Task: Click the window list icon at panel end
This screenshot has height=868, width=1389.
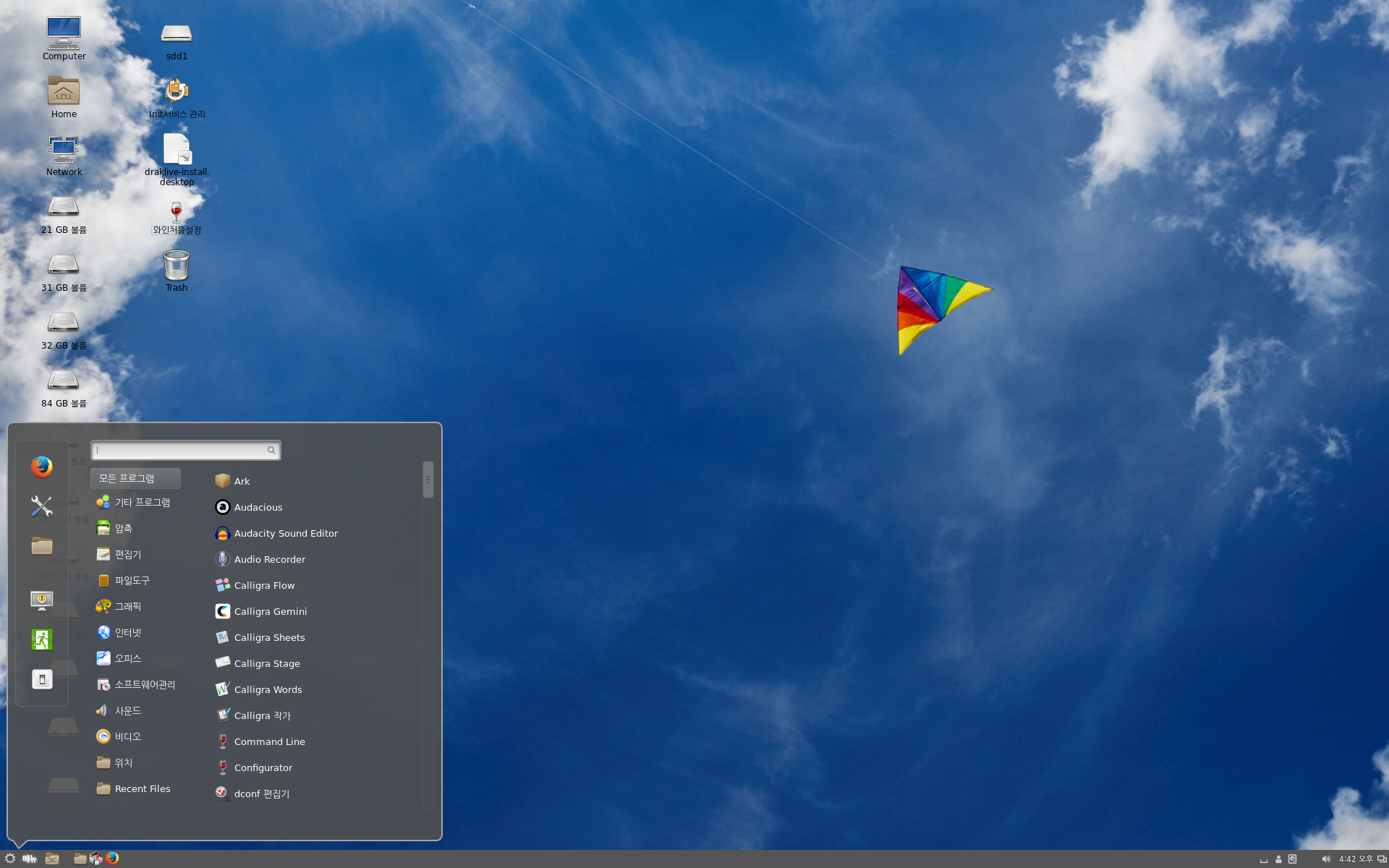Action: (x=1382, y=859)
